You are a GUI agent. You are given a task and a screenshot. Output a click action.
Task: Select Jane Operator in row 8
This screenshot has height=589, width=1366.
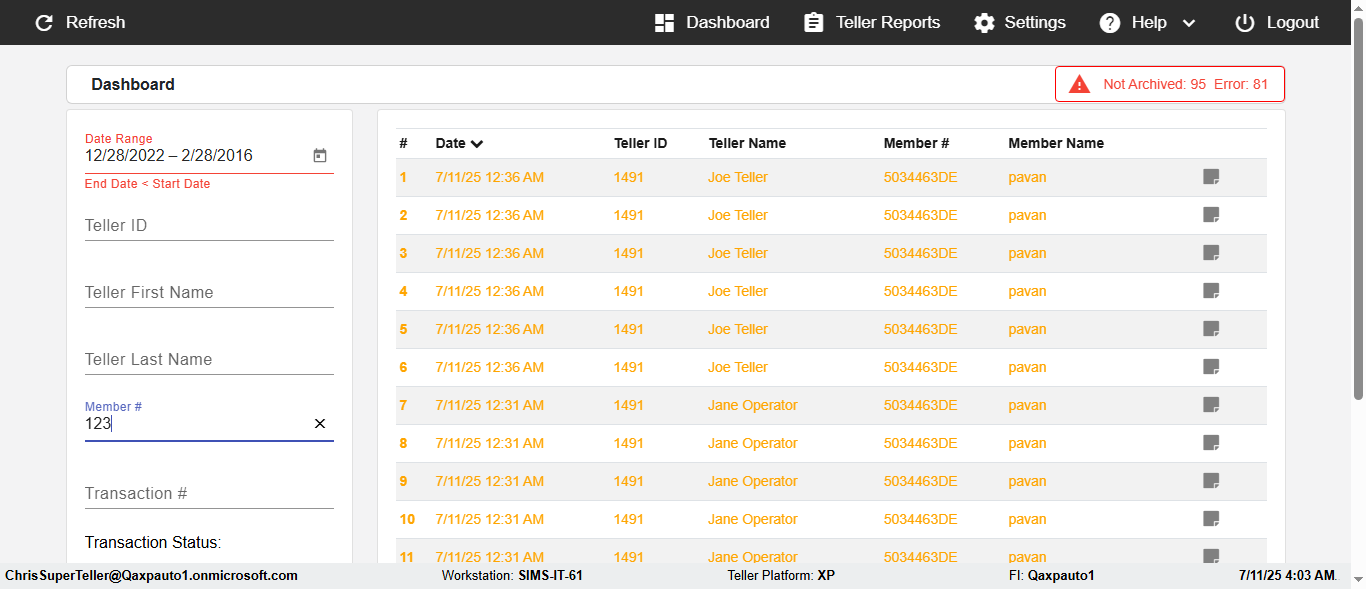(x=753, y=443)
